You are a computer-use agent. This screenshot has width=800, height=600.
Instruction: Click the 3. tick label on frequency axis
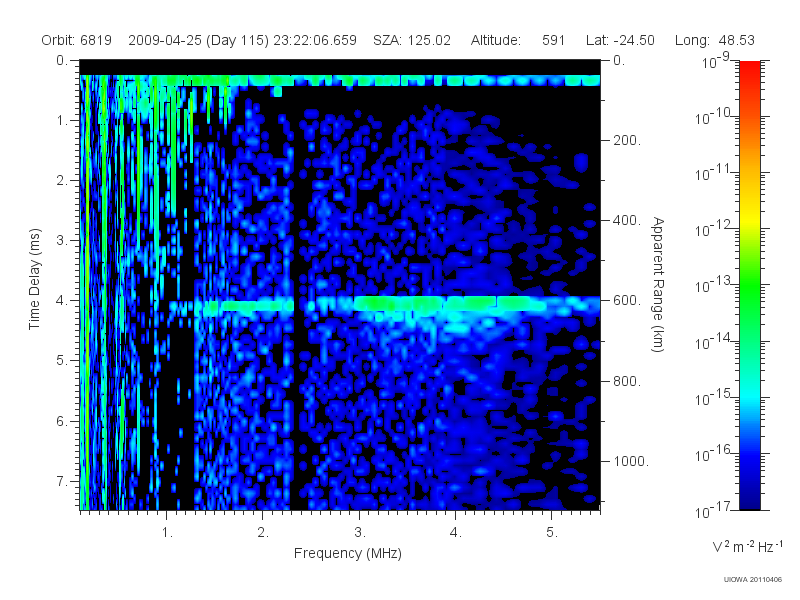pos(360,533)
